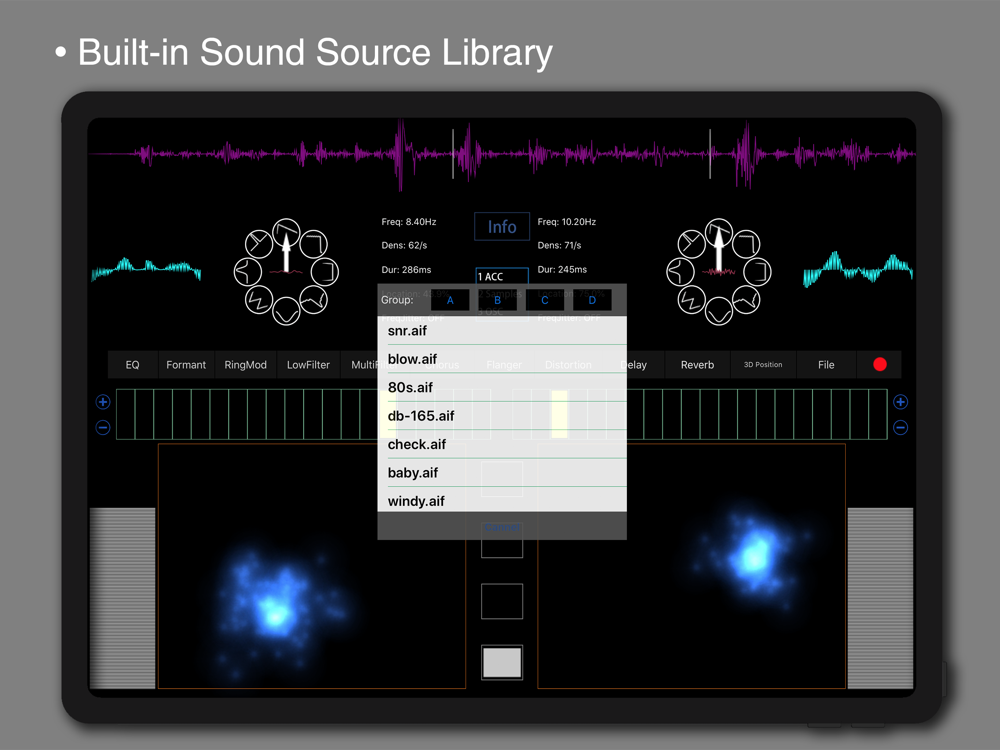This screenshot has width=1000, height=750.
Task: Open the EQ effect tab
Action: pyautogui.click(x=133, y=365)
